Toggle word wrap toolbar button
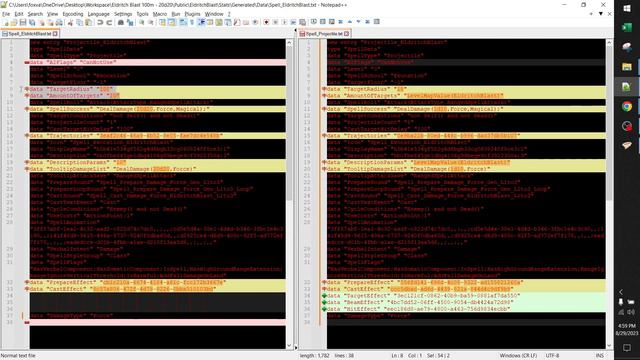 [182, 22]
